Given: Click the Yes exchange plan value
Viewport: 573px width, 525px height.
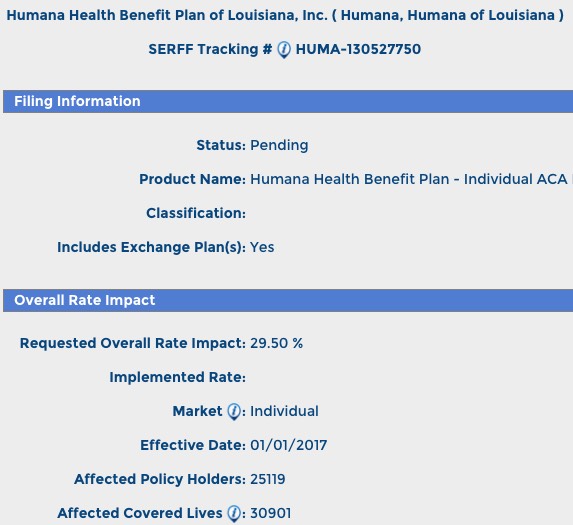Looking at the screenshot, I should [x=262, y=247].
